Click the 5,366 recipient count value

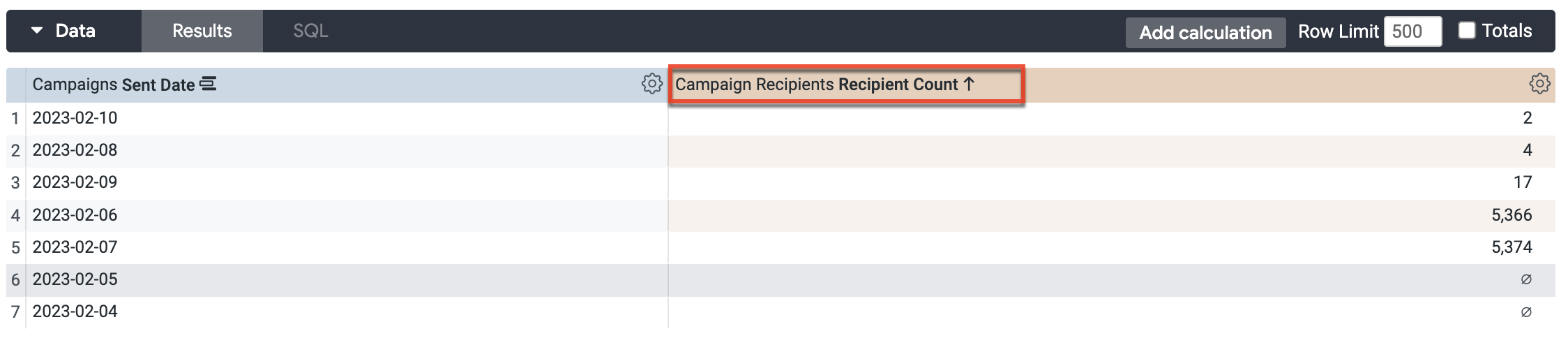coord(1512,215)
